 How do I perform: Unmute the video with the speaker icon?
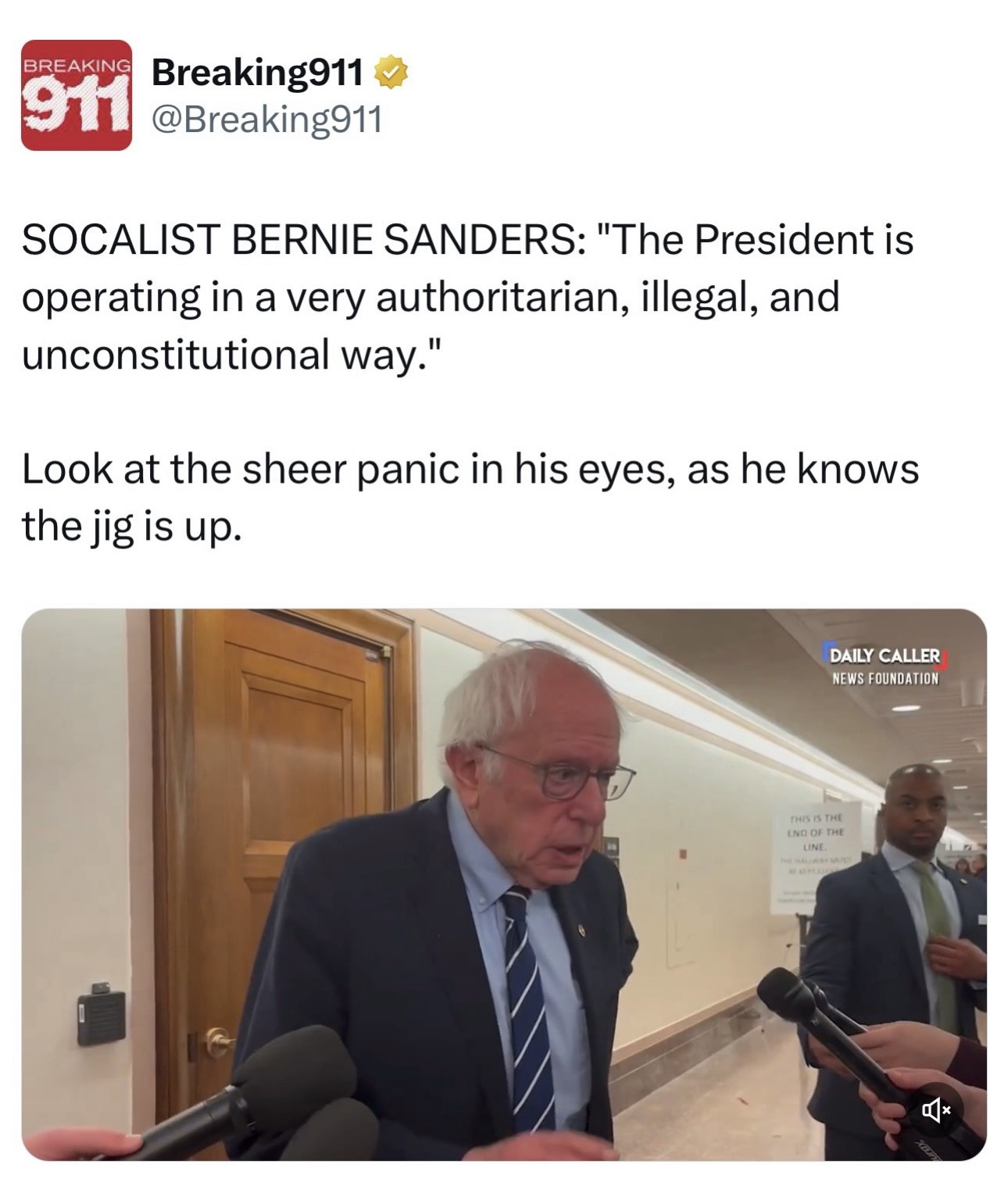[935, 1109]
